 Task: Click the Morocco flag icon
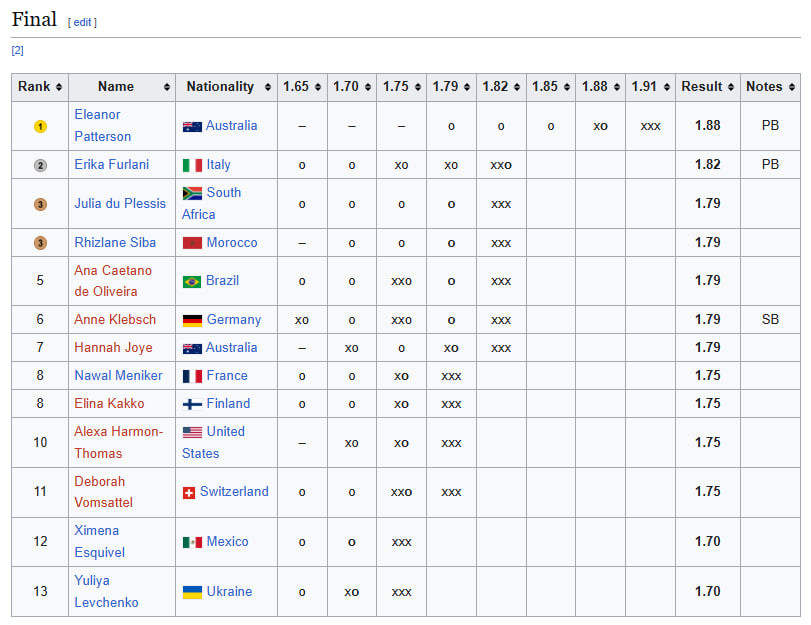pos(192,243)
